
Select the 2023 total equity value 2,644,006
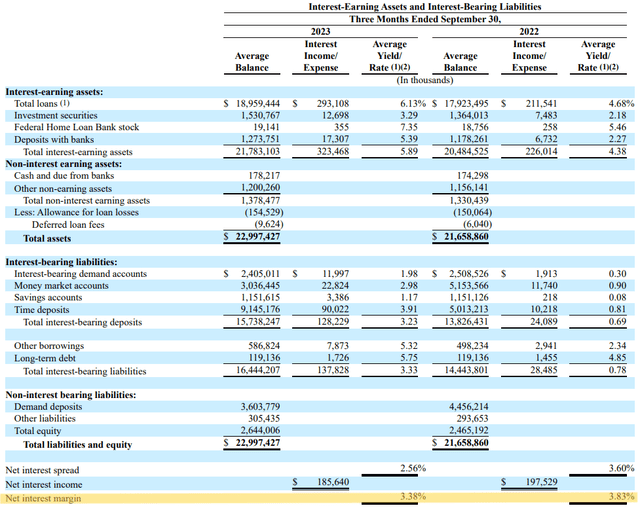click(260, 430)
